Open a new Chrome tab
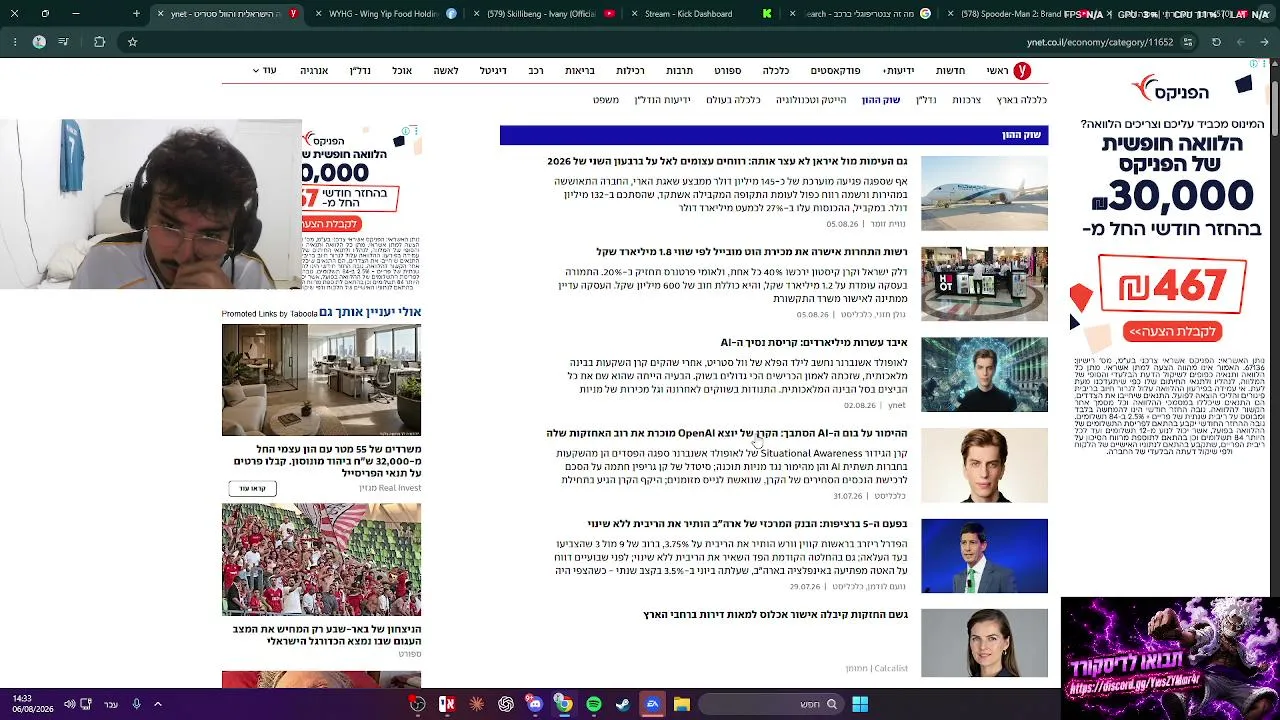 137,14
